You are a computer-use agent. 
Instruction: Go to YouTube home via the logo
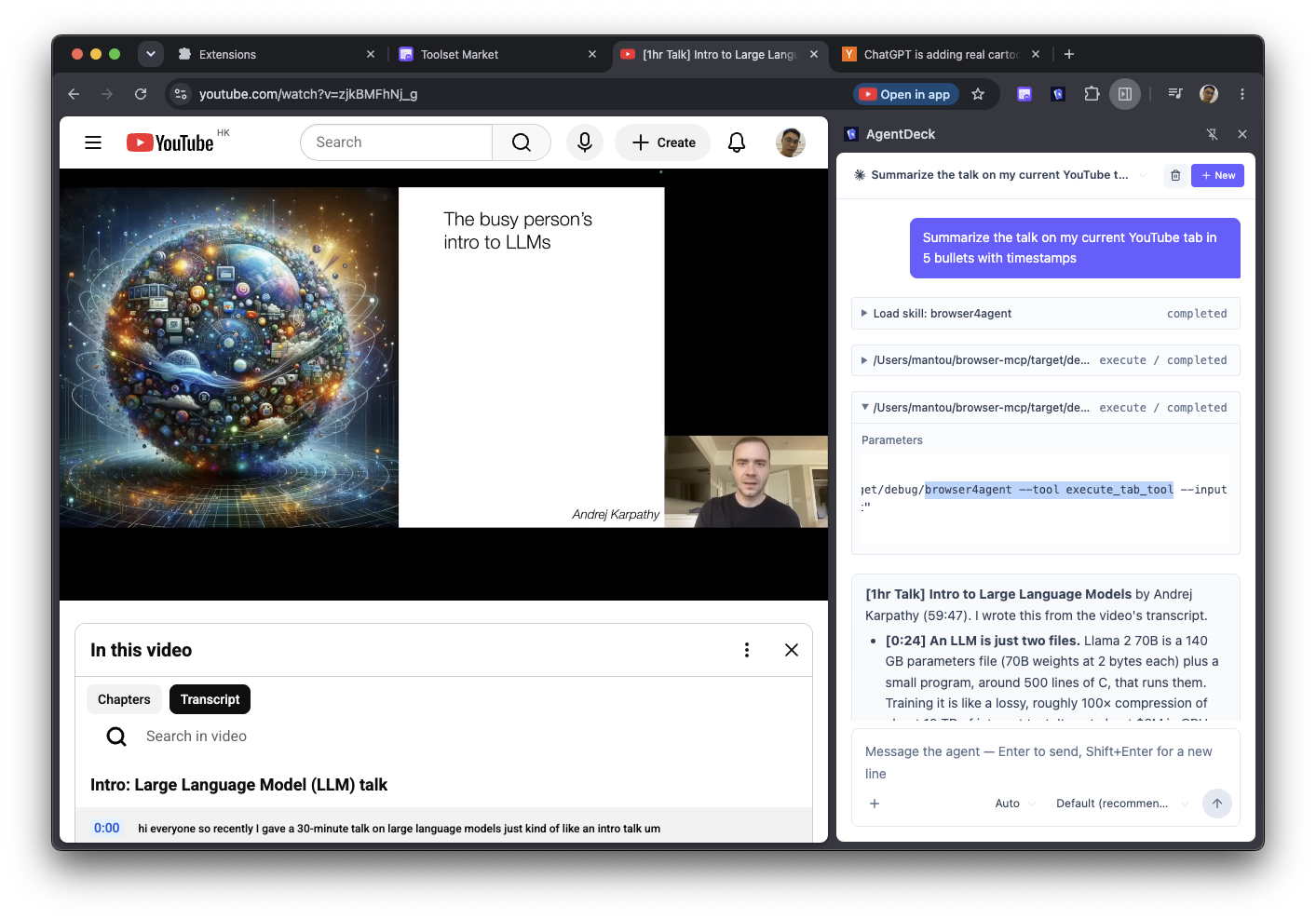(x=170, y=142)
